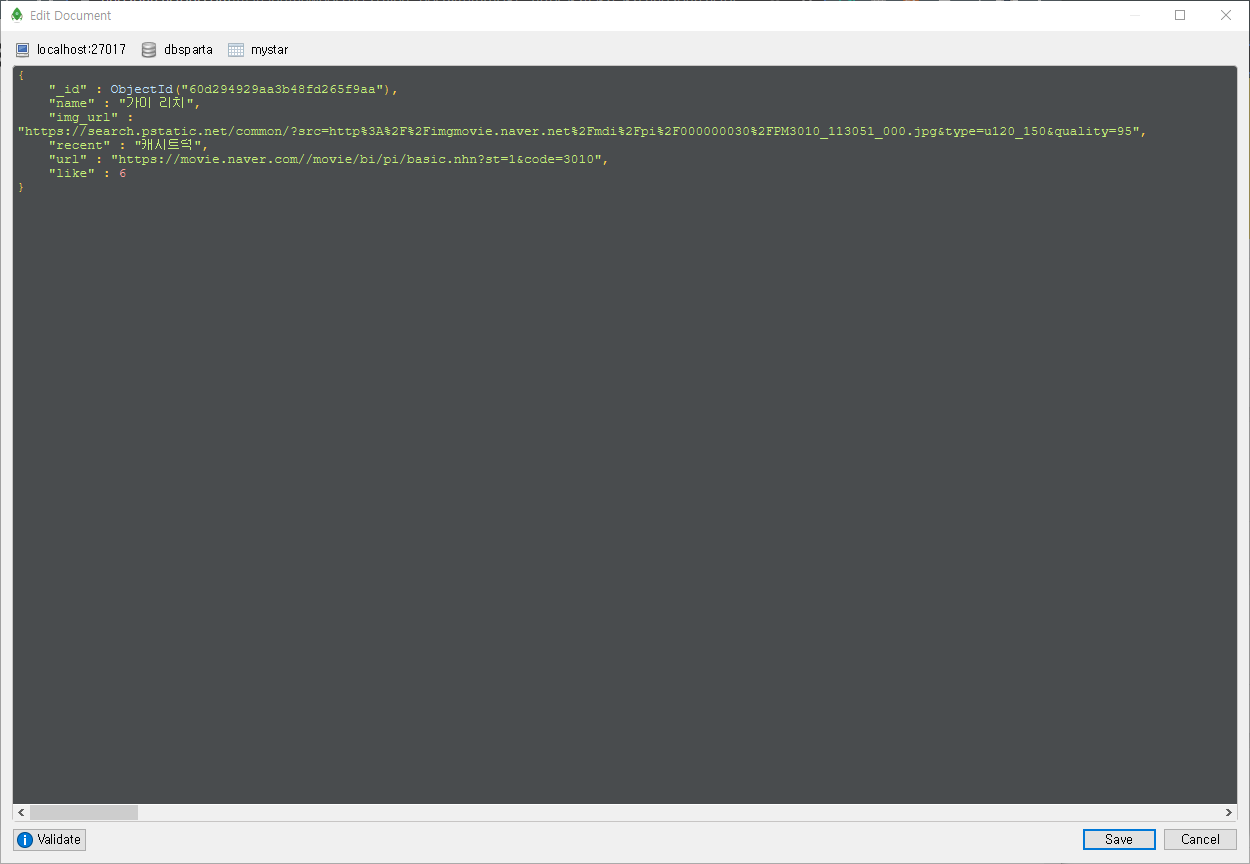The image size is (1250, 864).
Task: Click the dbsparta database icon
Action: click(x=149, y=49)
